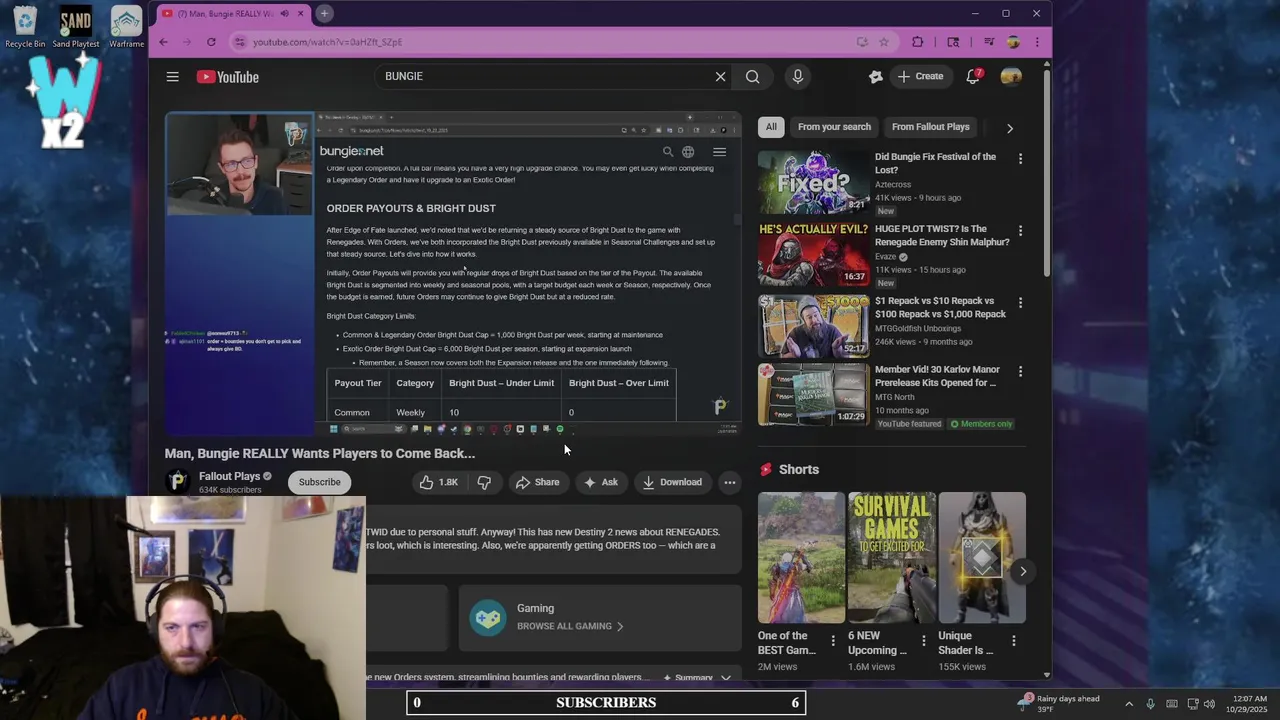
Task: Run the YouTube search with the magnifier button
Action: [x=752, y=76]
